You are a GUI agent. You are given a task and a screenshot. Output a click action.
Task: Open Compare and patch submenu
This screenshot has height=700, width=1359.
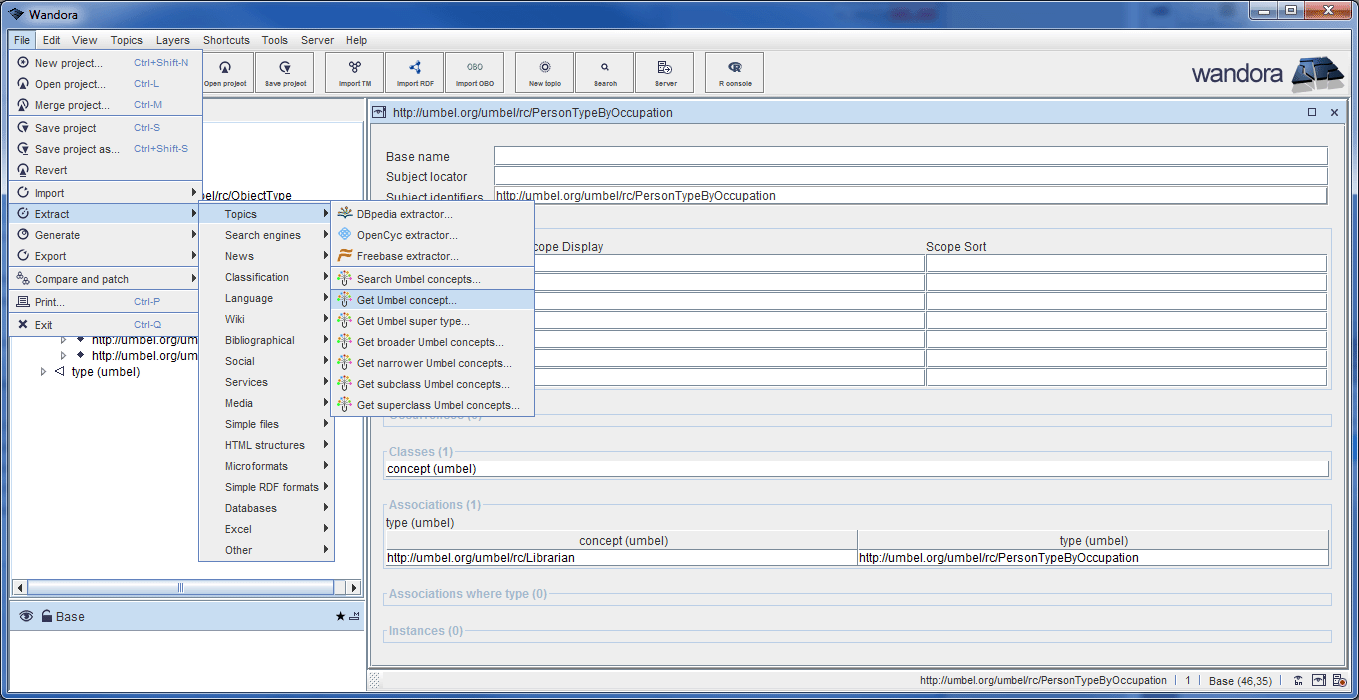[105, 279]
